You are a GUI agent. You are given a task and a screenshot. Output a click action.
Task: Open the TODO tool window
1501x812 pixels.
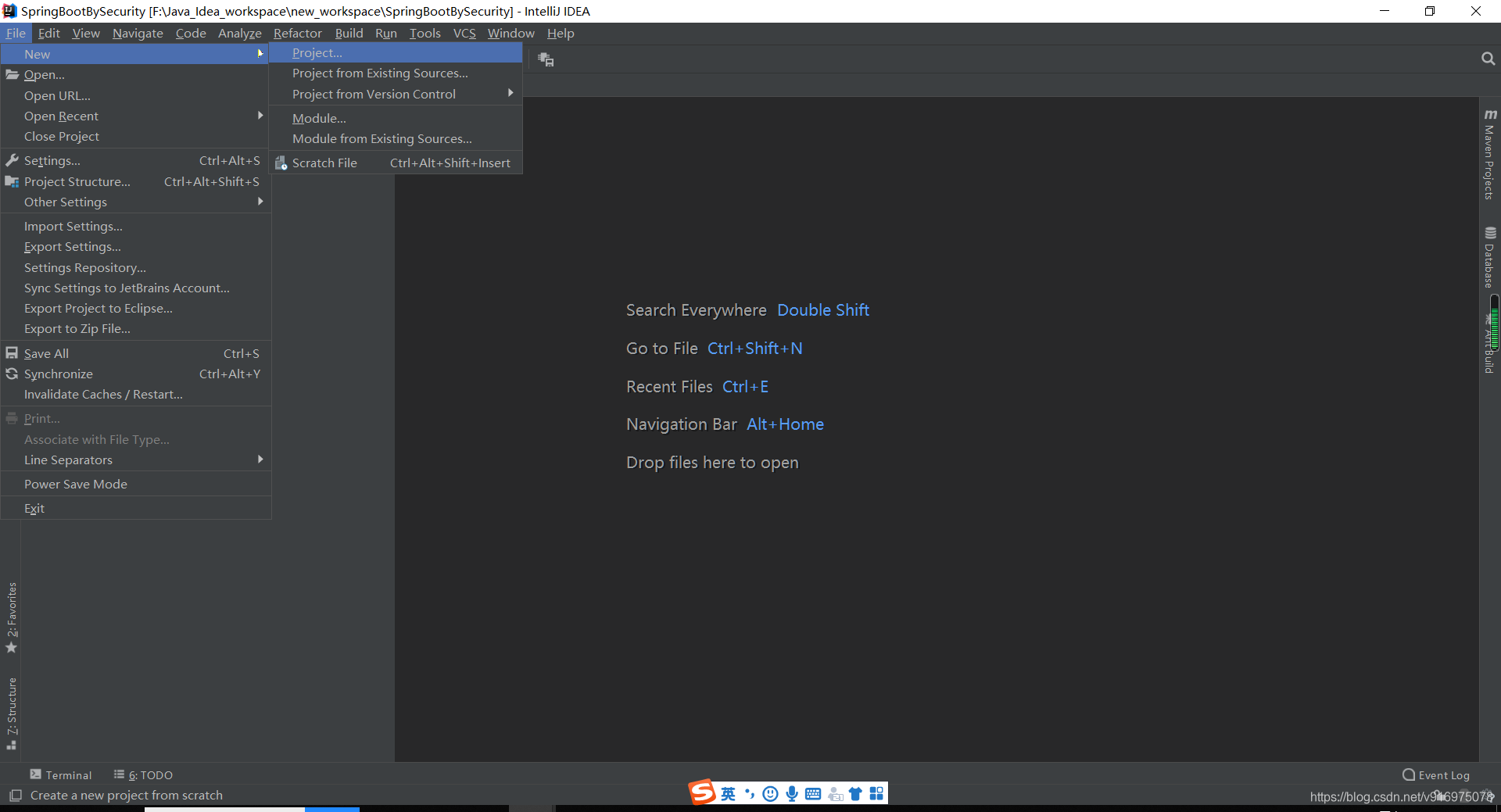click(x=143, y=774)
